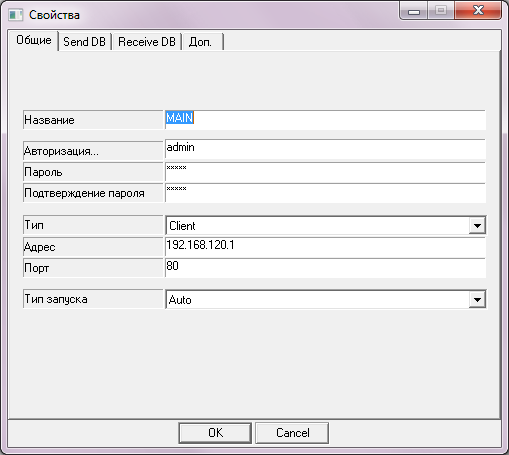Expand the Тип запуска dropdown arrow

(477, 299)
